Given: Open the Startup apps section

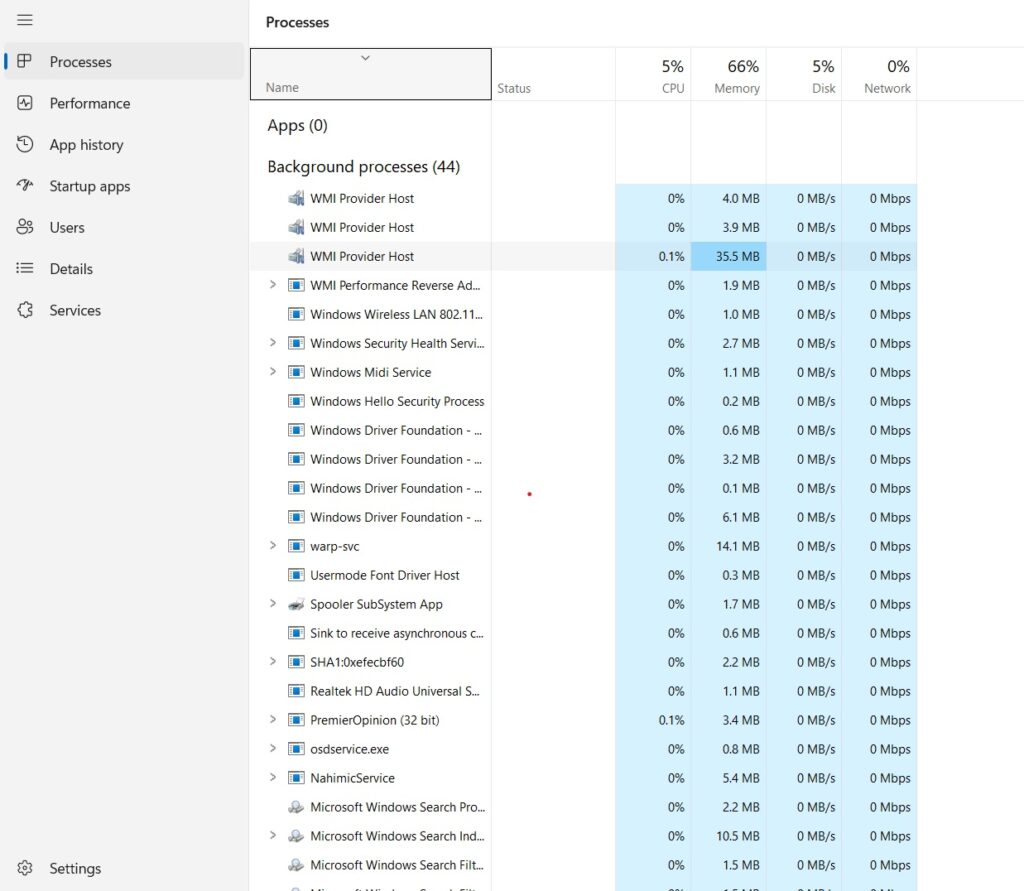Looking at the screenshot, I should tap(25, 185).
